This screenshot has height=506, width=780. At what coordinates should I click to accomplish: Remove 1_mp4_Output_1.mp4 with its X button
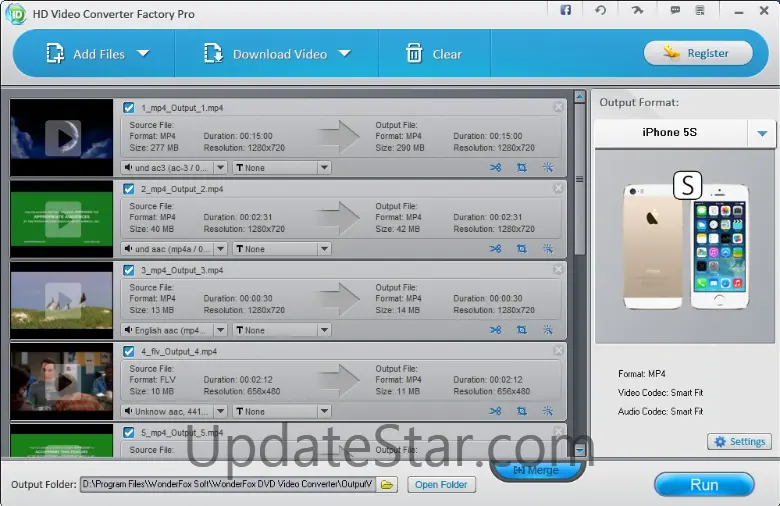click(558, 107)
